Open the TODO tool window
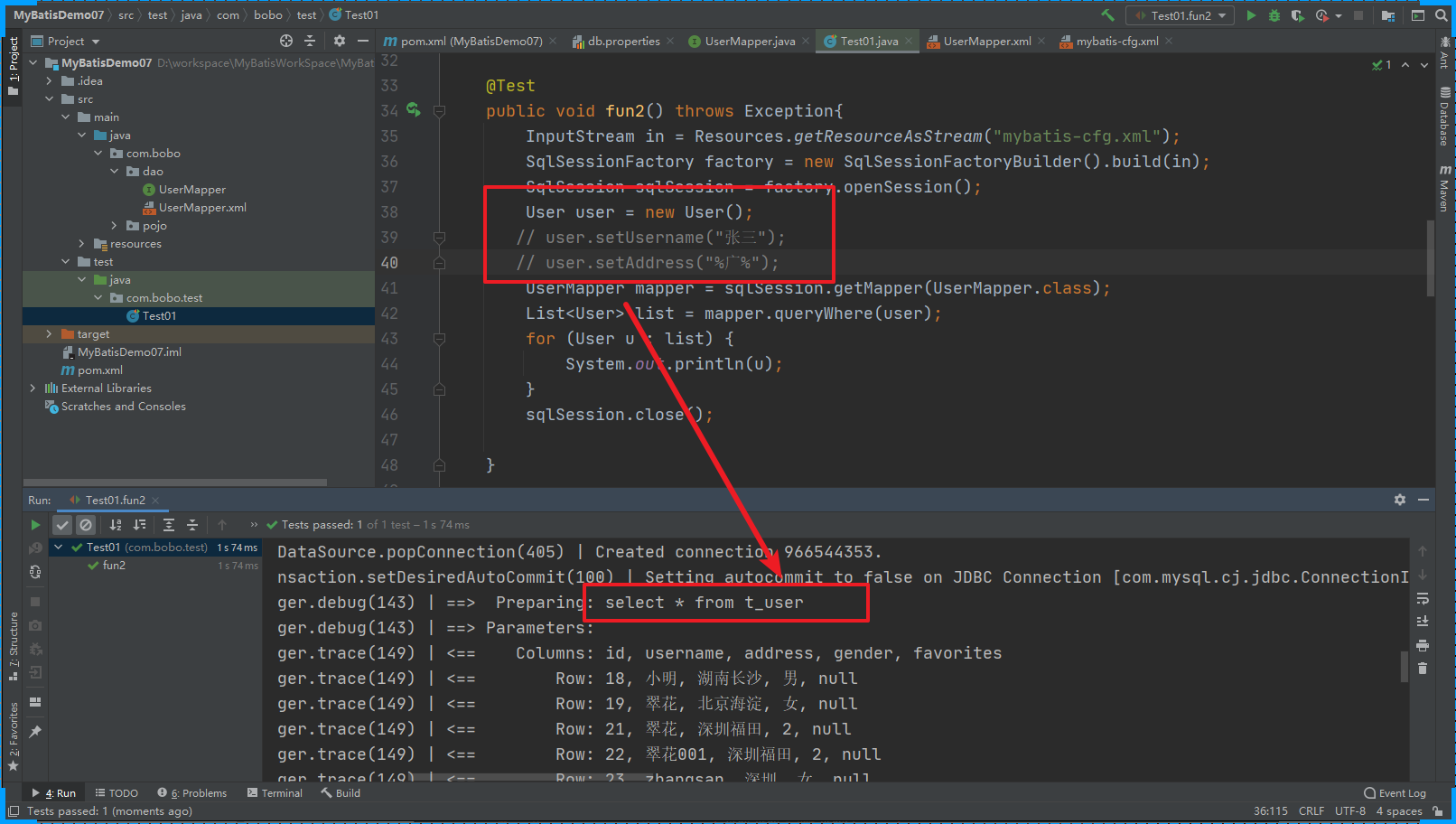 pos(117,793)
